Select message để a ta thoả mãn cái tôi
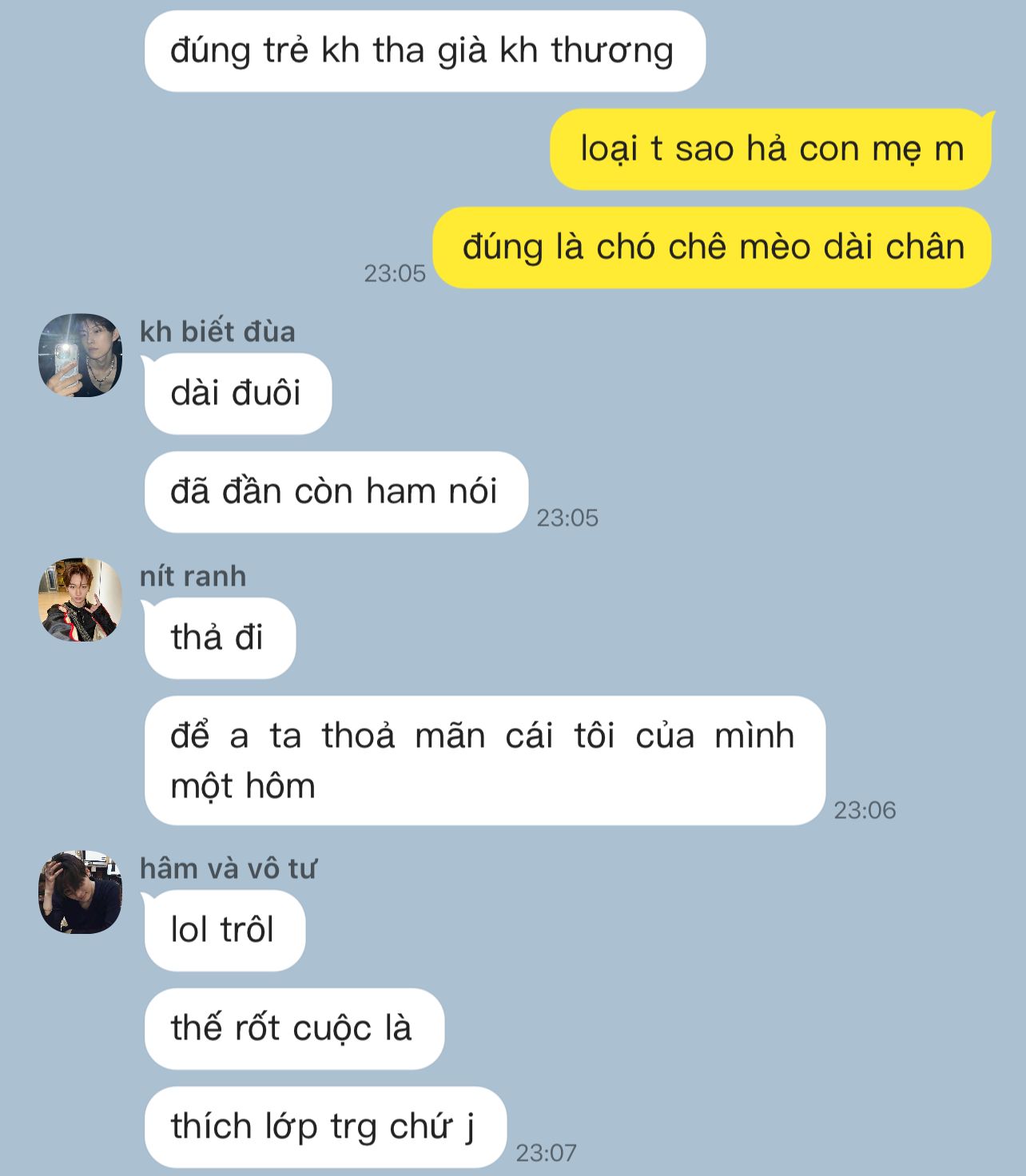Viewport: 1026px width, 1176px height. pos(485,761)
